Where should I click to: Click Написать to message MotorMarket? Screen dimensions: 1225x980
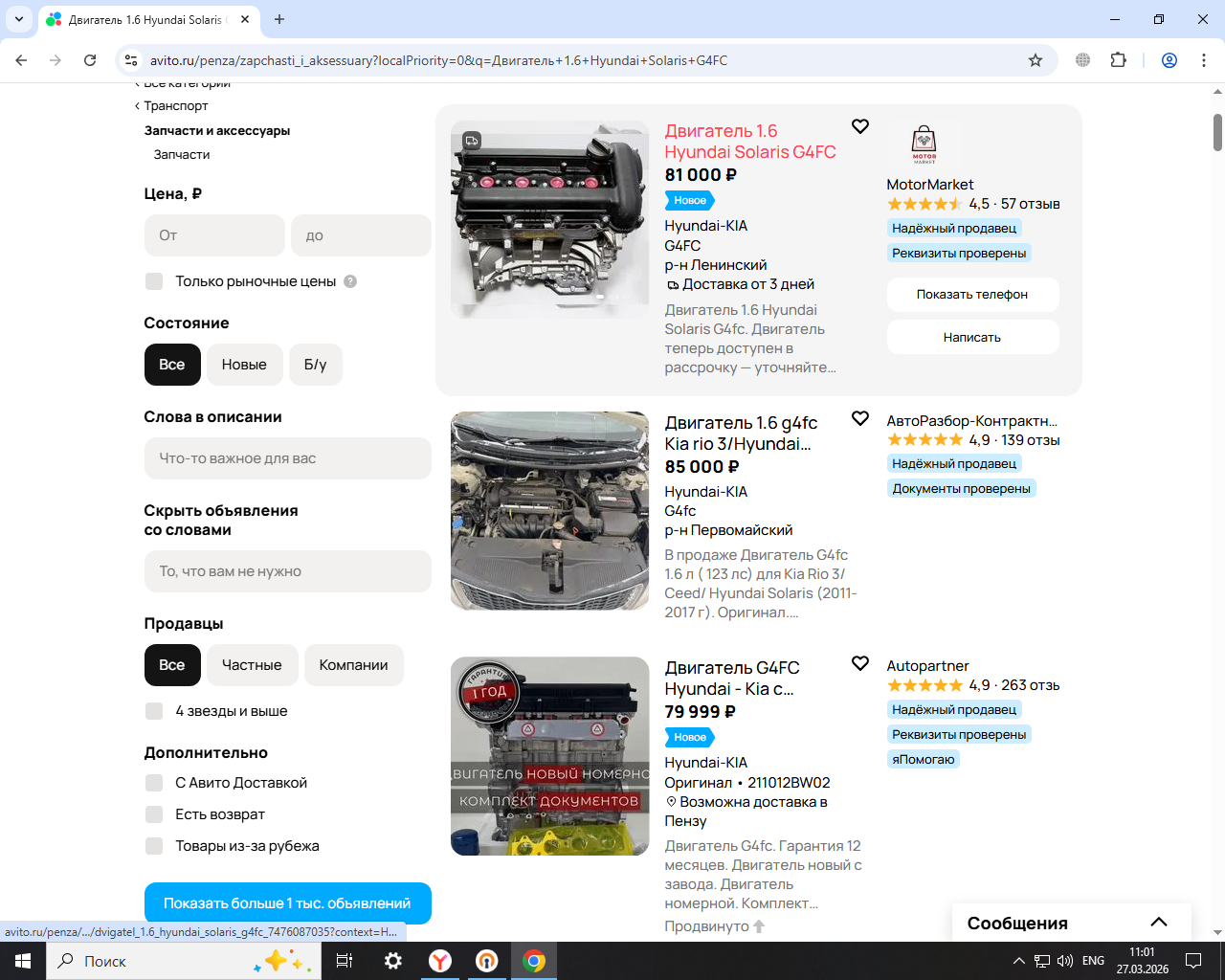click(972, 337)
